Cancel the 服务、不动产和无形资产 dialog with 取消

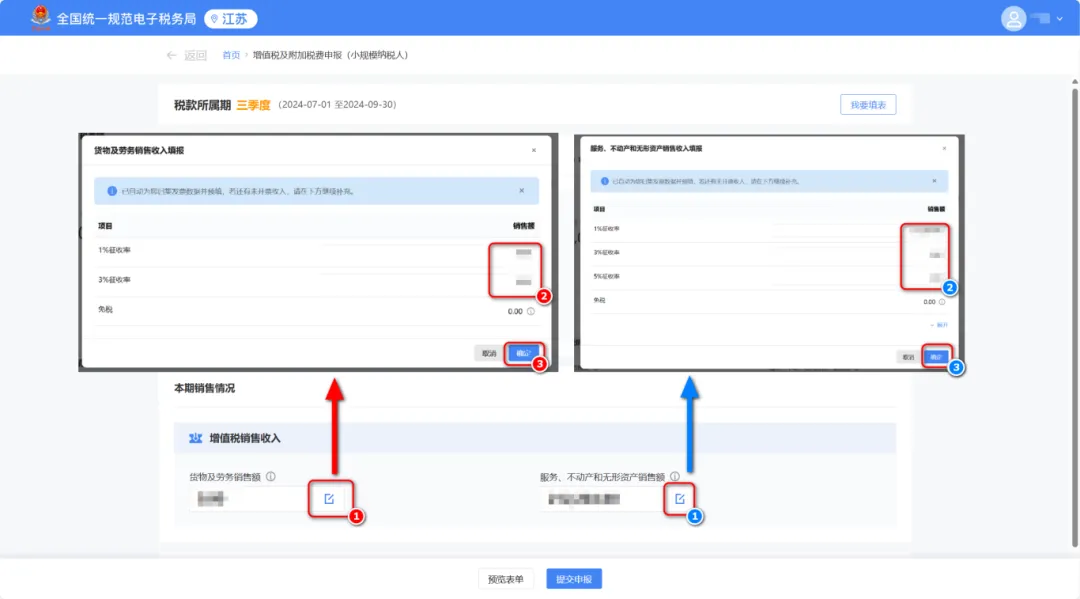tap(907, 357)
